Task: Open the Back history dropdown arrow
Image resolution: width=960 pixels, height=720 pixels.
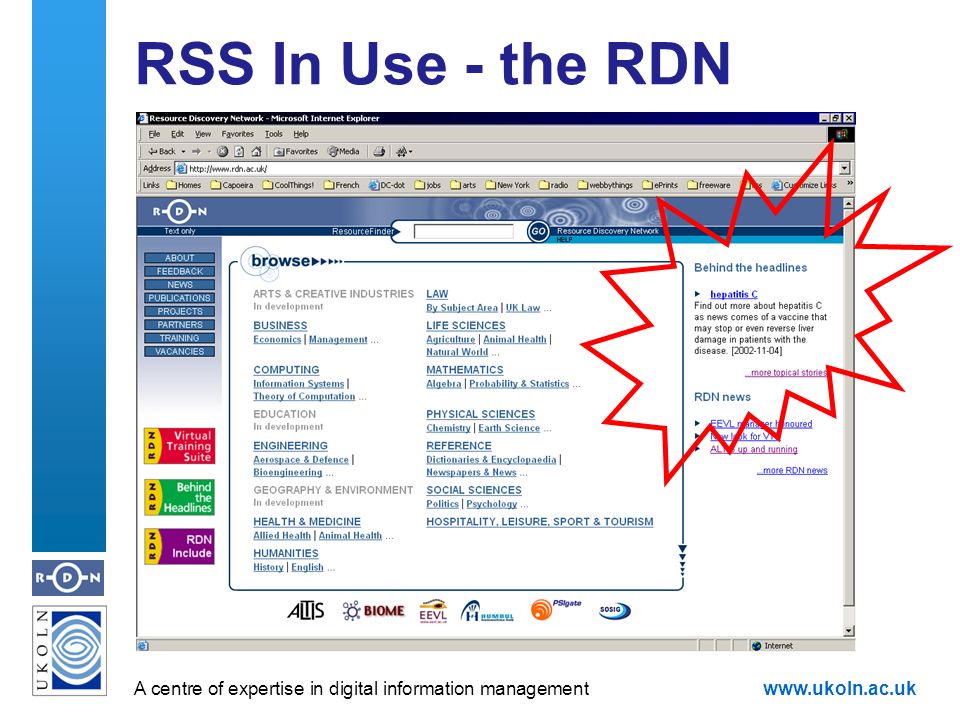Action: click(x=183, y=151)
